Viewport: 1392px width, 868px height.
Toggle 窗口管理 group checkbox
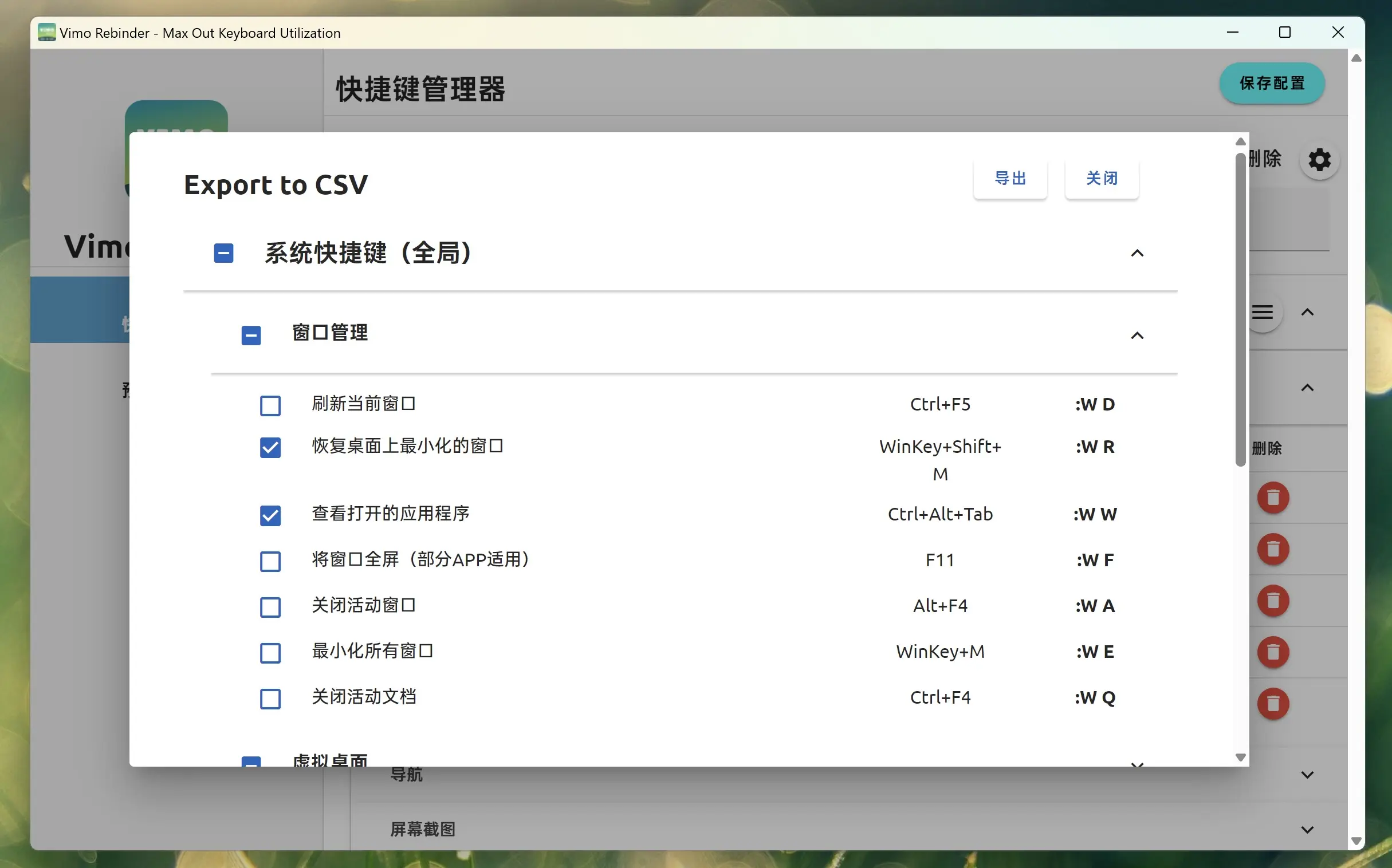click(251, 336)
